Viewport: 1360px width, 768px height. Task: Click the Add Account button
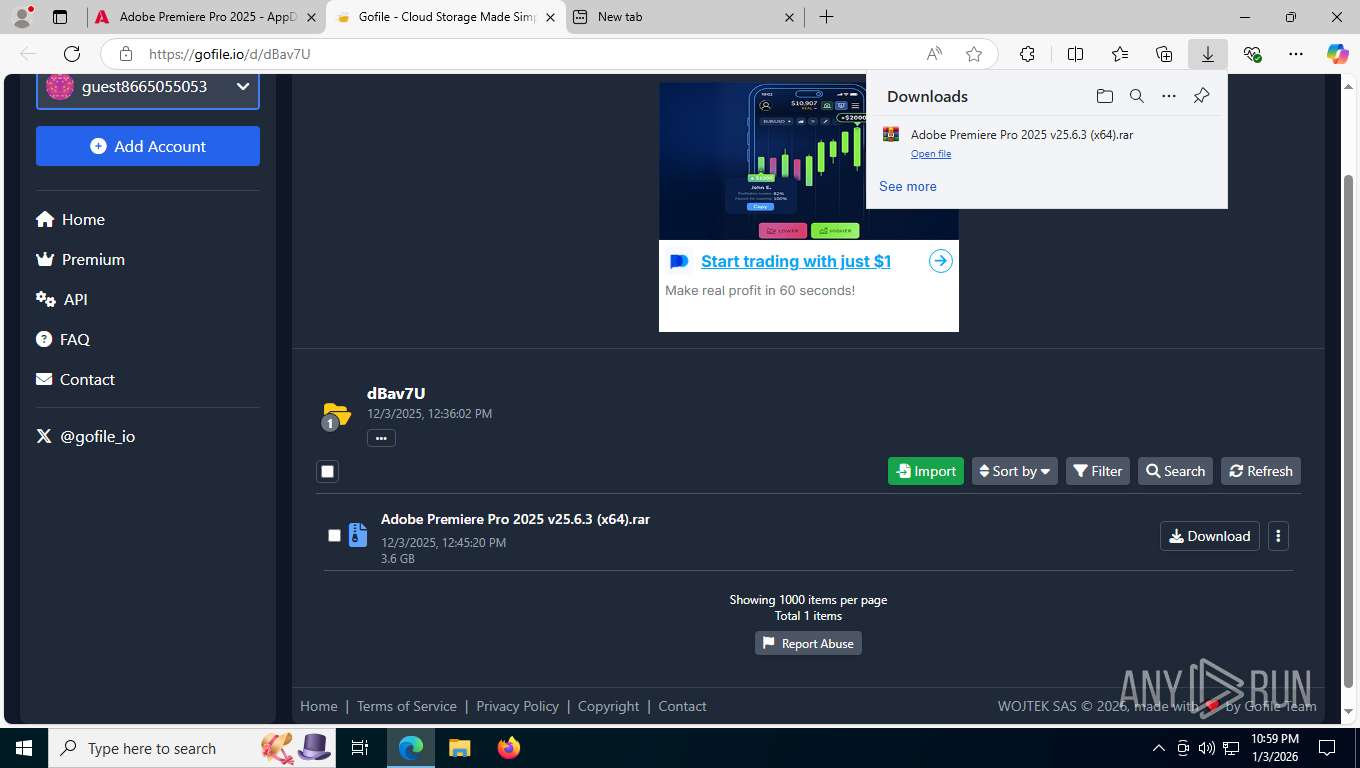click(148, 146)
